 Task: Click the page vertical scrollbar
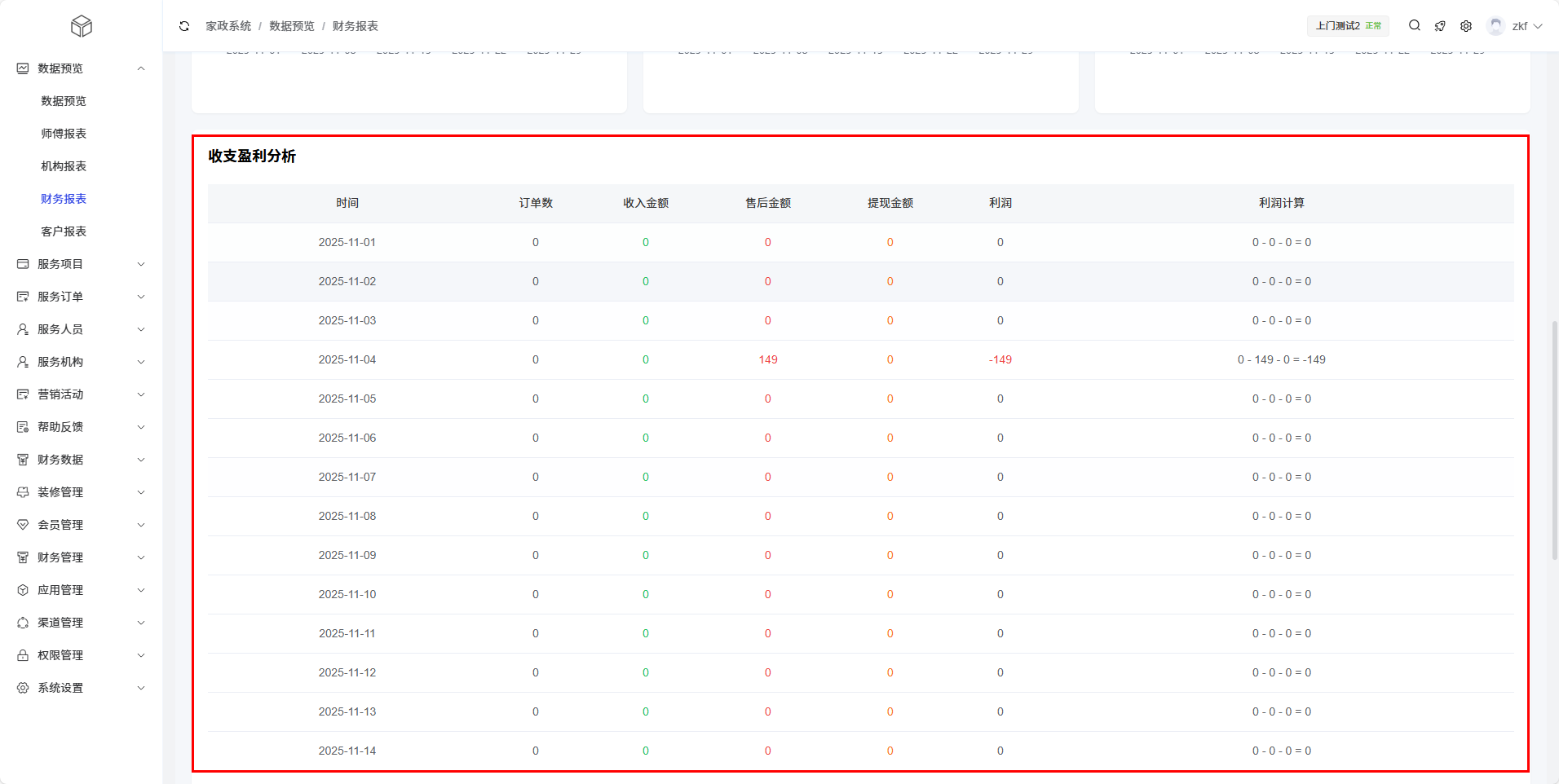[1554, 440]
